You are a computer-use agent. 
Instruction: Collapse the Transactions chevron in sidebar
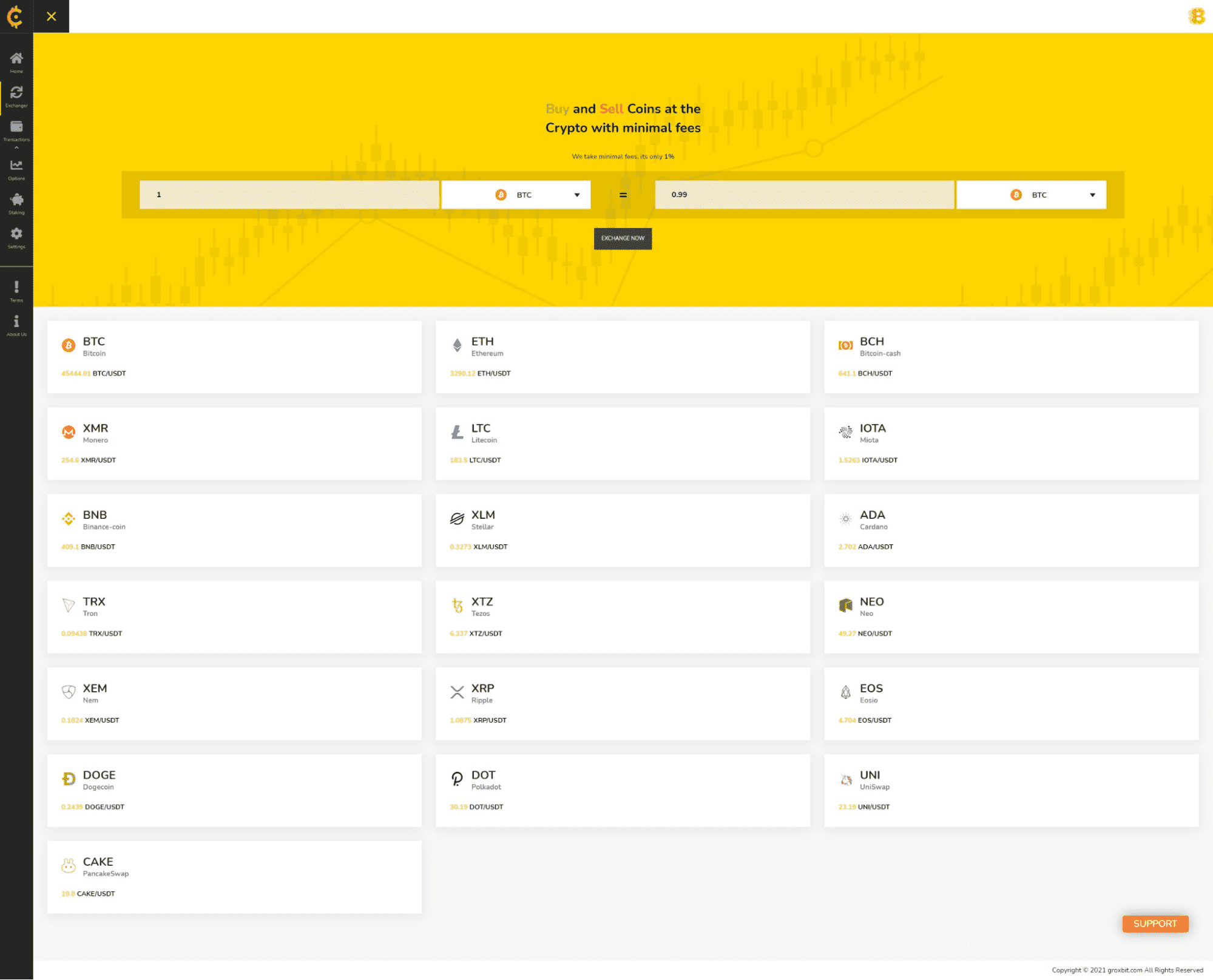click(x=16, y=147)
